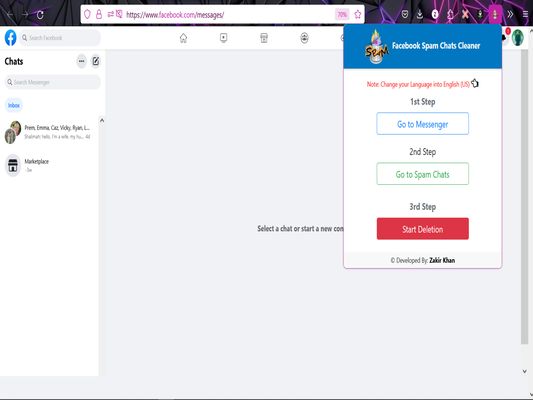Click the Spam Chats Cleaner logo image
This screenshot has height=400, width=533.
pyautogui.click(x=377, y=47)
